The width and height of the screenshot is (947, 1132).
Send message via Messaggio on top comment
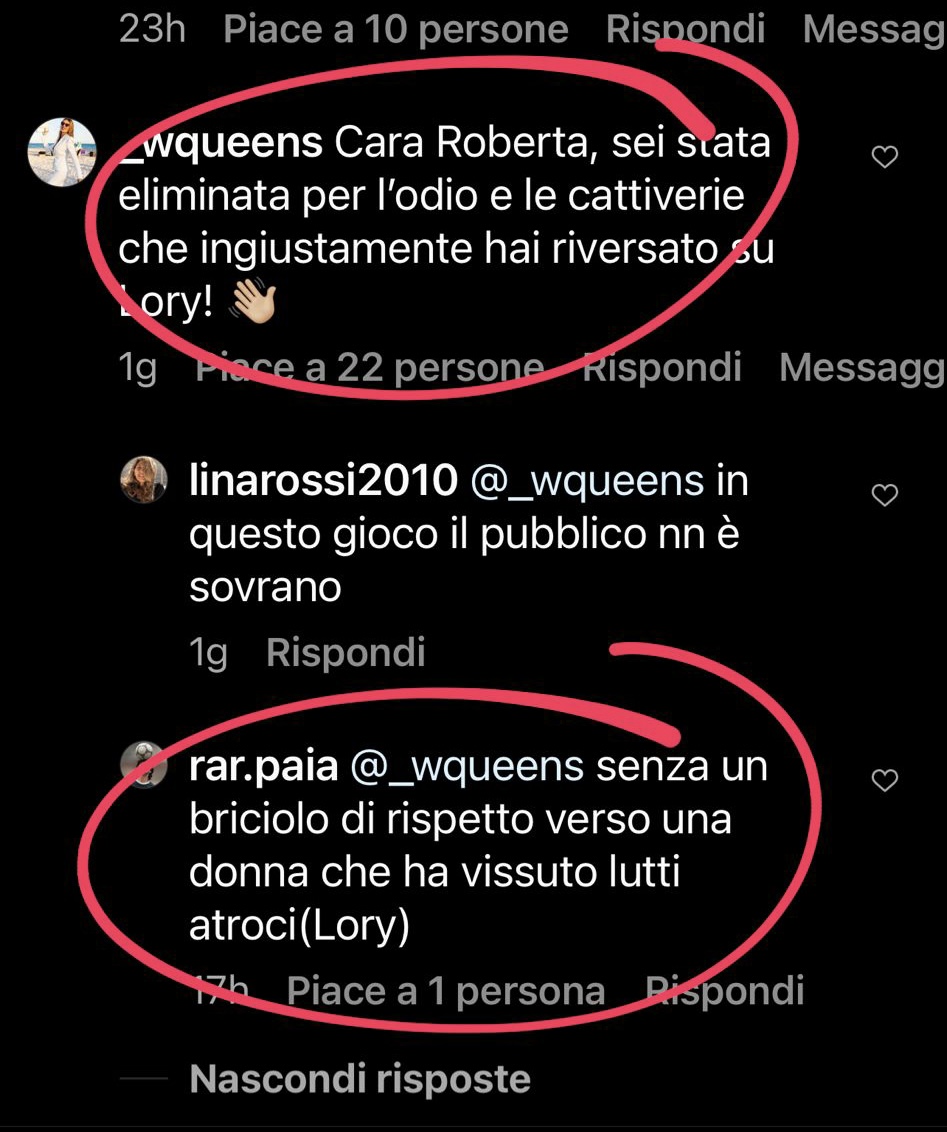pyautogui.click(x=874, y=30)
